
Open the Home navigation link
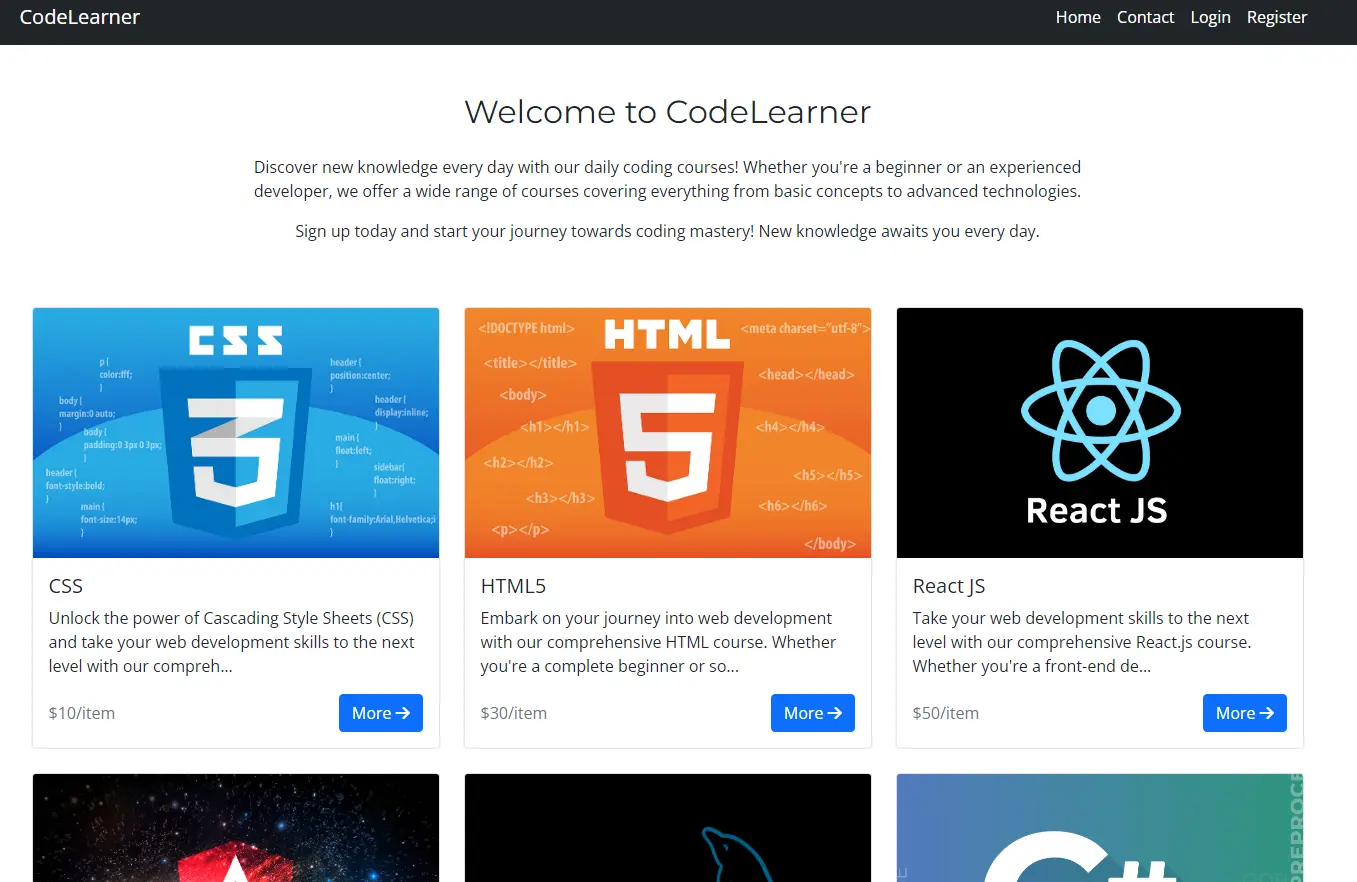(x=1078, y=17)
